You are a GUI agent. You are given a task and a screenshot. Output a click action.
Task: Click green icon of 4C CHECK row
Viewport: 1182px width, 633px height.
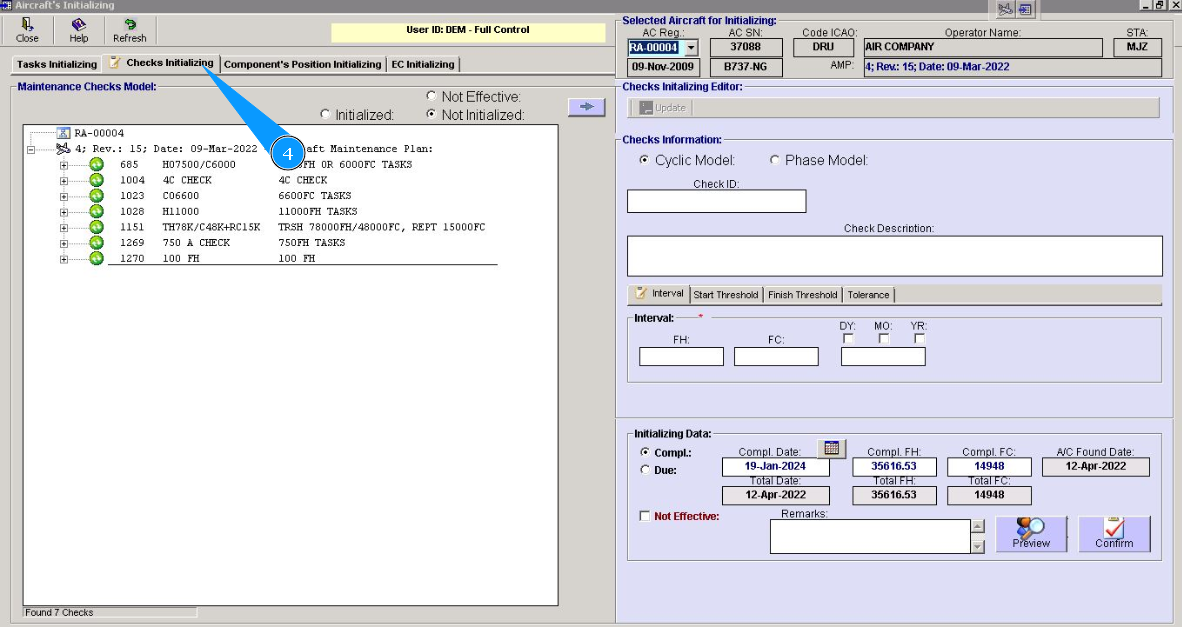[97, 180]
